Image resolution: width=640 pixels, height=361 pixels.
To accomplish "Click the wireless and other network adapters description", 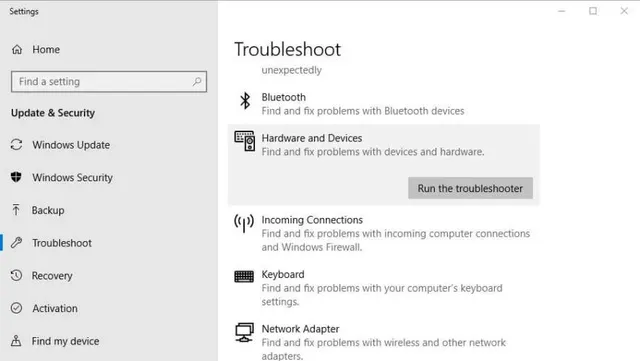I will (384, 349).
